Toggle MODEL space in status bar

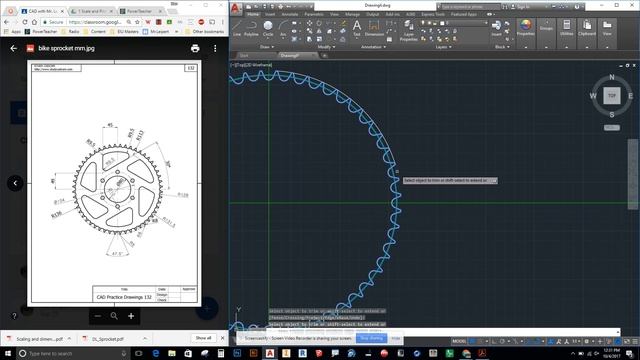(459, 341)
